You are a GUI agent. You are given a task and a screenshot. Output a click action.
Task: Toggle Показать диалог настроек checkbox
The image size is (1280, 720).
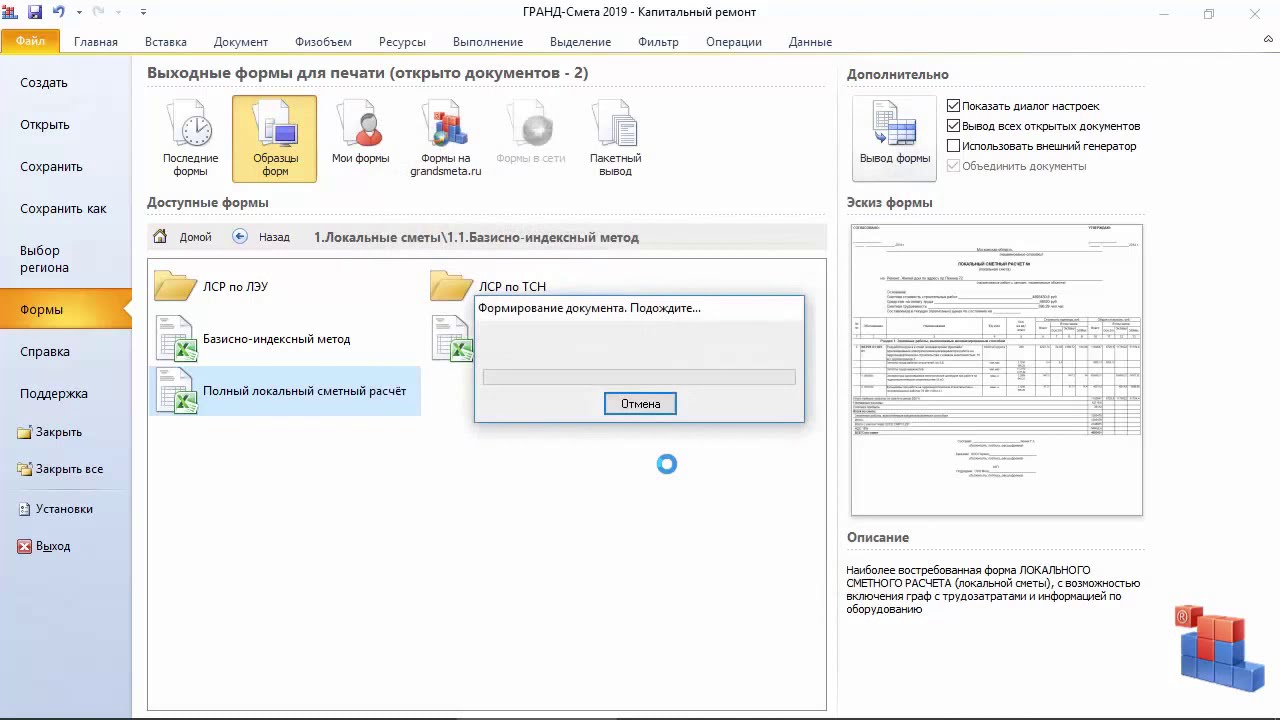pyautogui.click(x=953, y=106)
